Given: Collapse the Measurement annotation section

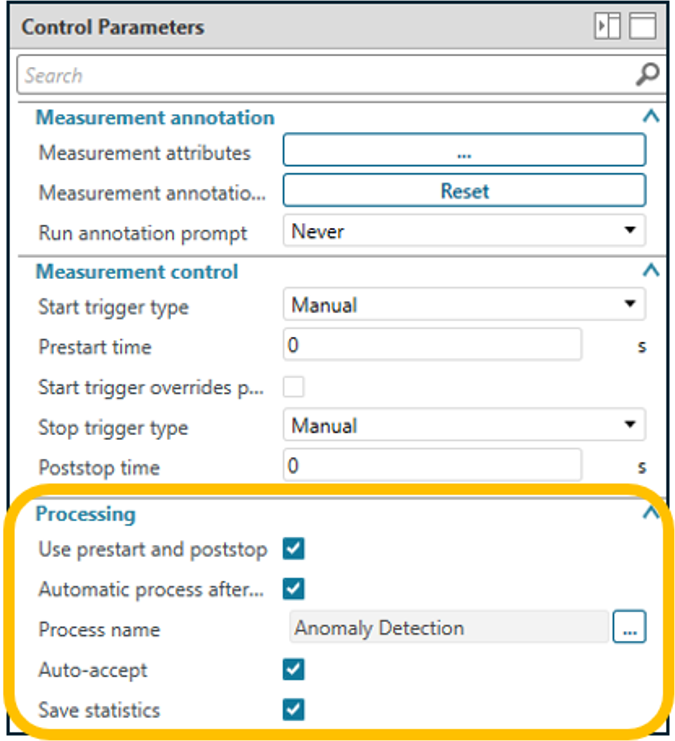Looking at the screenshot, I should pyautogui.click(x=651, y=117).
